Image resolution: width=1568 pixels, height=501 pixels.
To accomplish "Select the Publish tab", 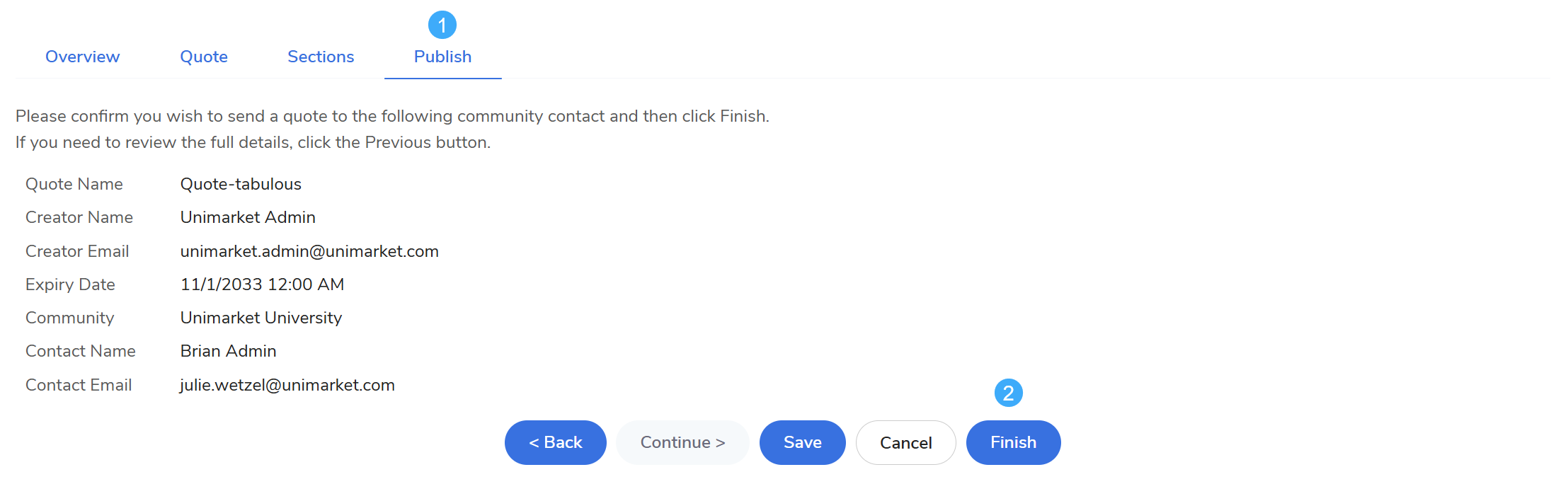I will point(442,57).
